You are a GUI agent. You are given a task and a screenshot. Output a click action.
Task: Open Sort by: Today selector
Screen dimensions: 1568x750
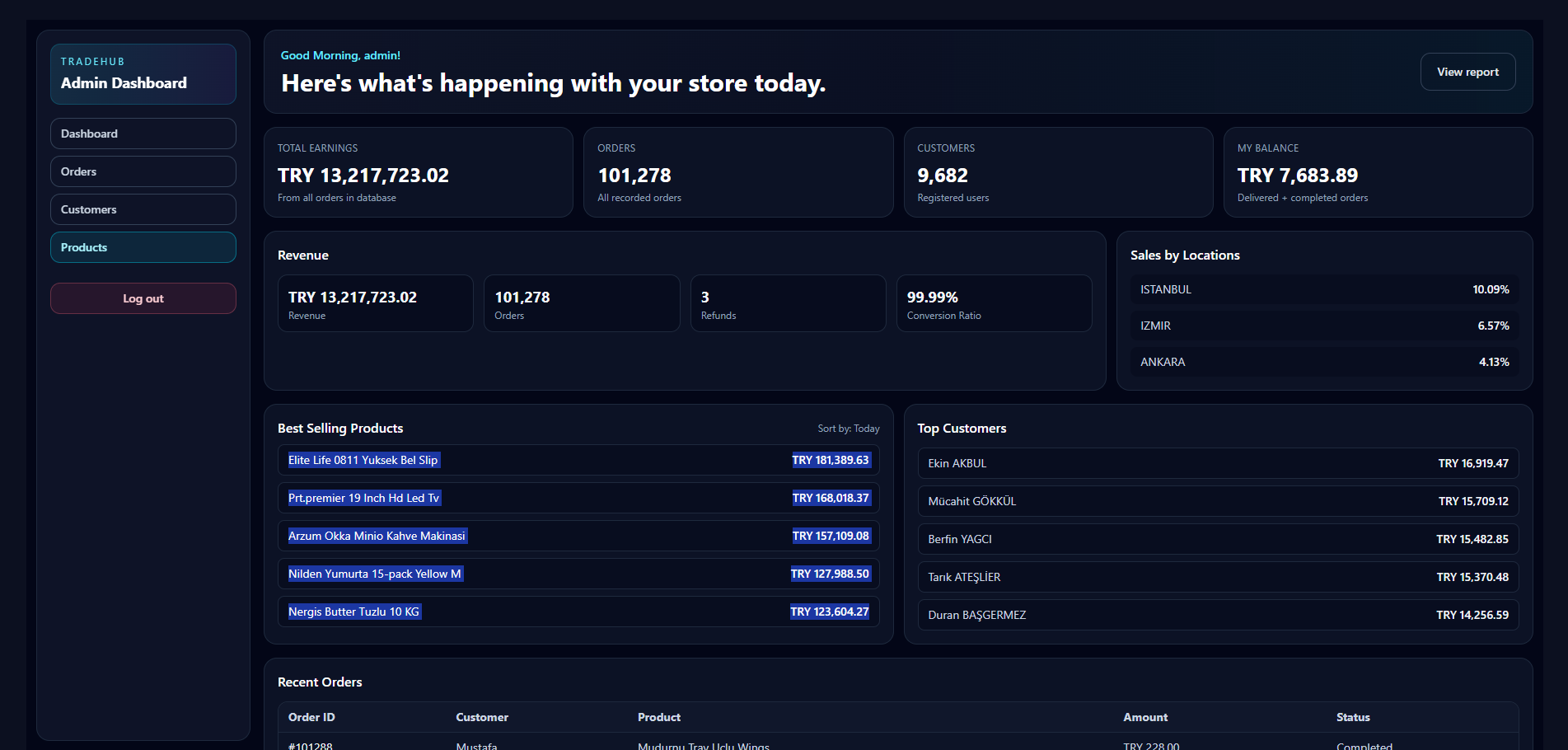coord(848,429)
